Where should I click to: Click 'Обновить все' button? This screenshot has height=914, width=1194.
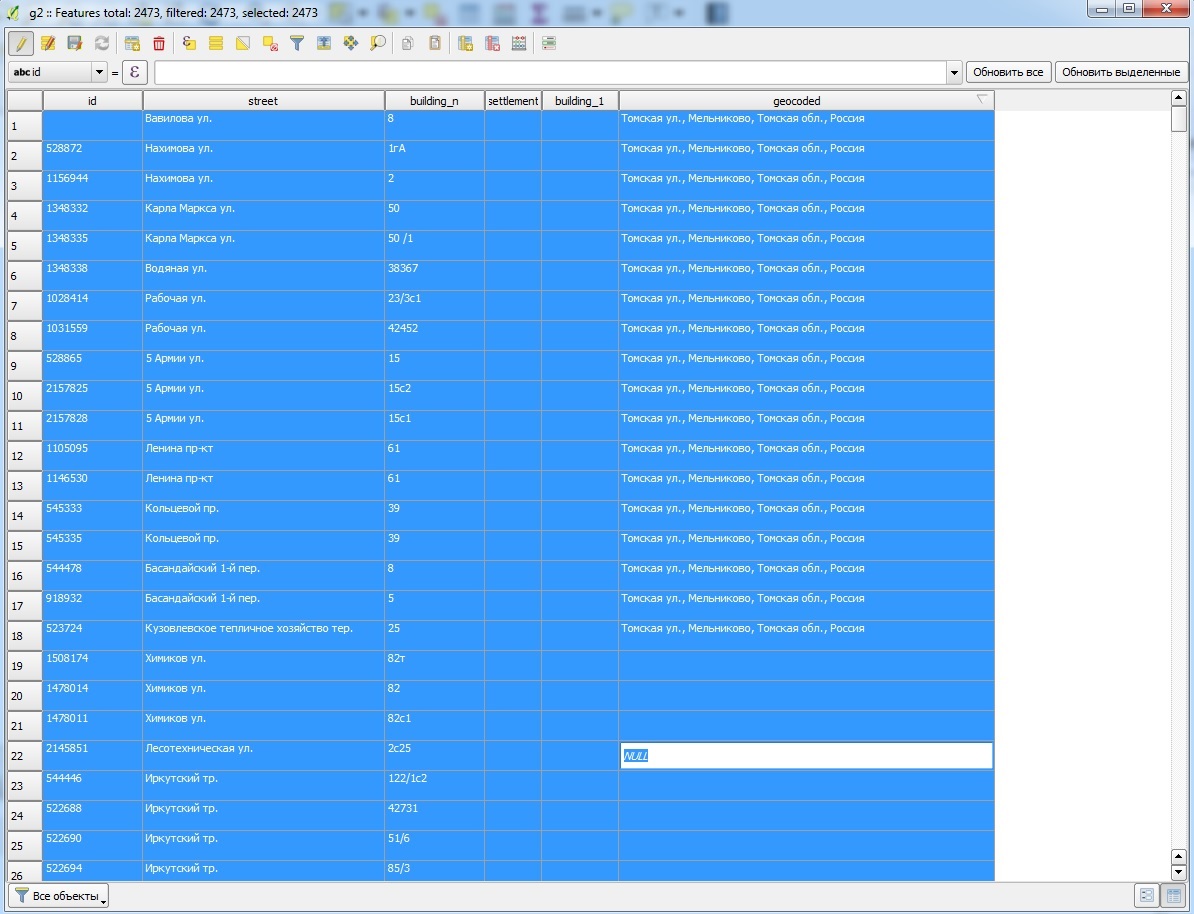pos(1008,72)
